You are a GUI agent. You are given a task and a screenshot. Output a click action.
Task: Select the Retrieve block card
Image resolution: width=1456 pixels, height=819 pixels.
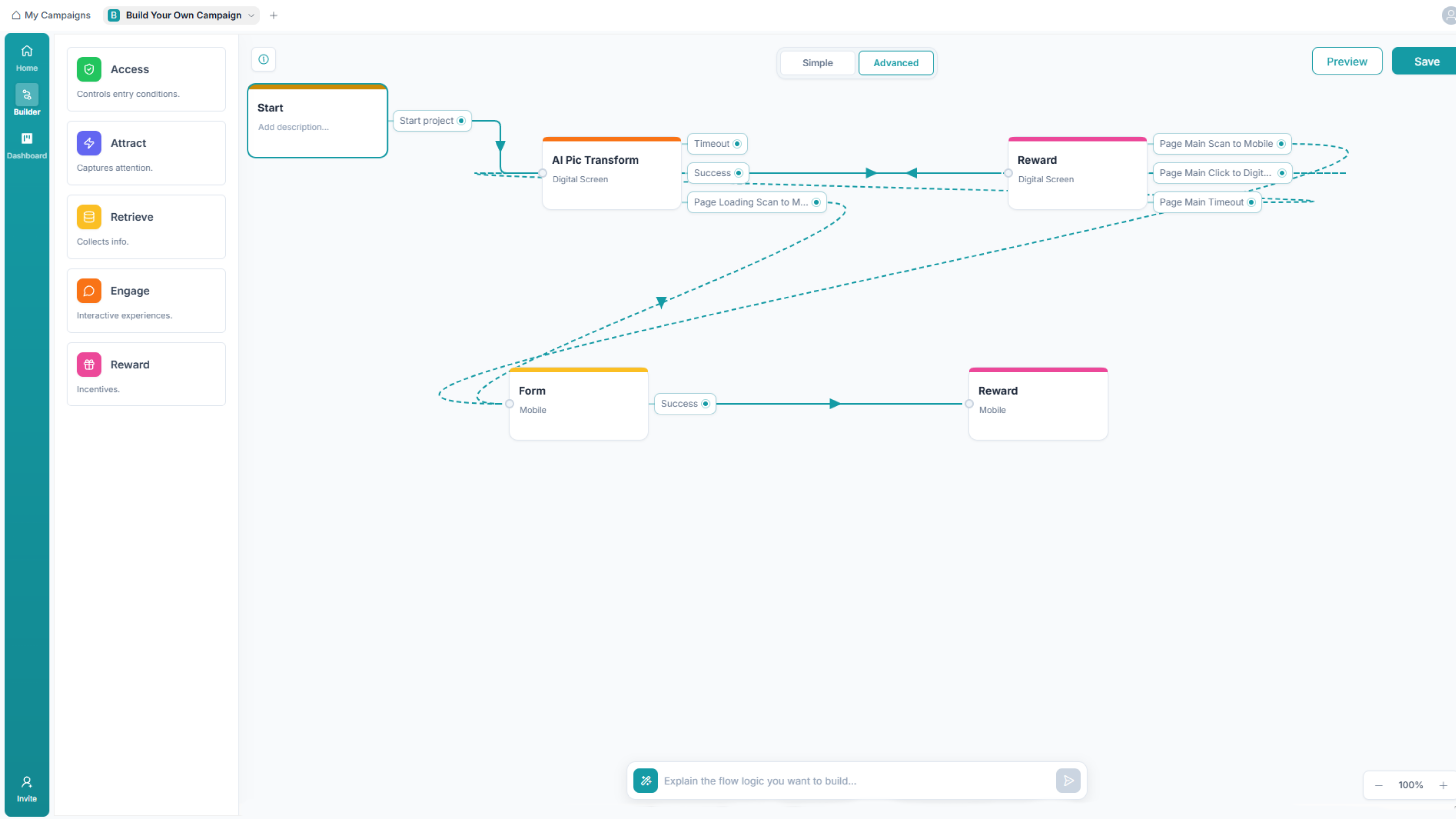[x=146, y=227]
